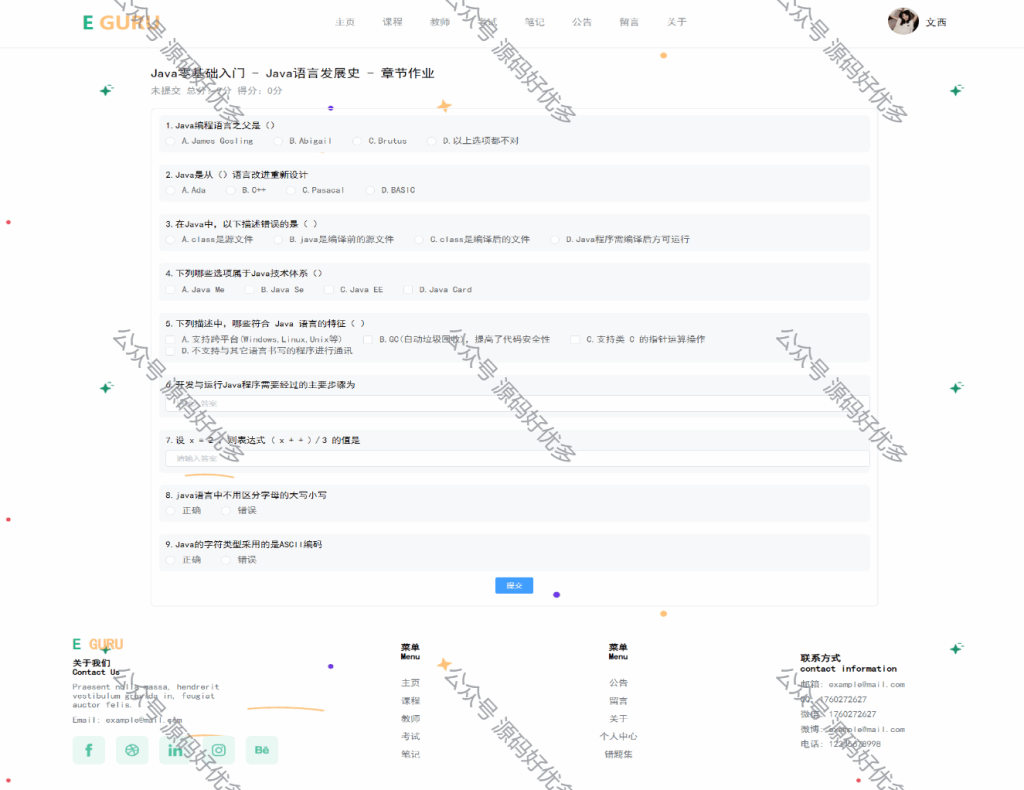
Task: Select 正确 for question 8
Action: [x=170, y=511]
